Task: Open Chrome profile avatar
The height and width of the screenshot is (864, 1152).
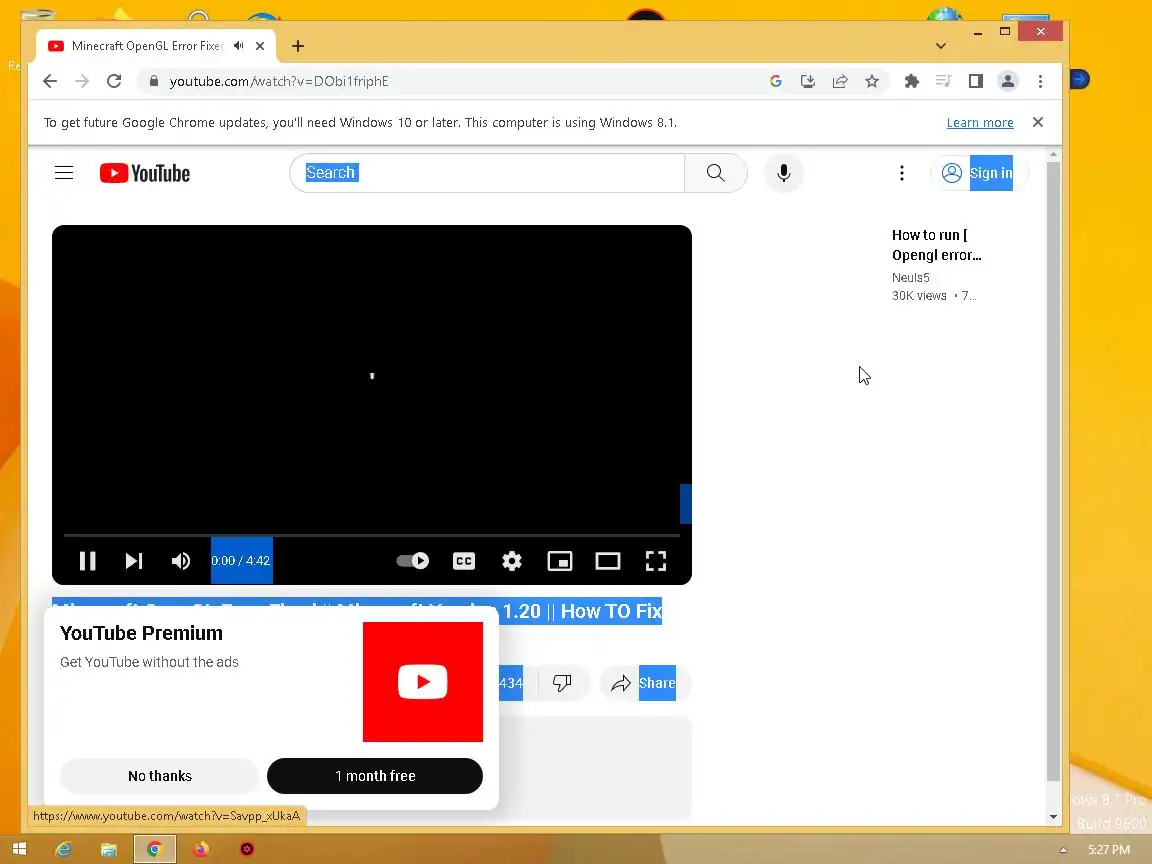Action: click(1008, 81)
